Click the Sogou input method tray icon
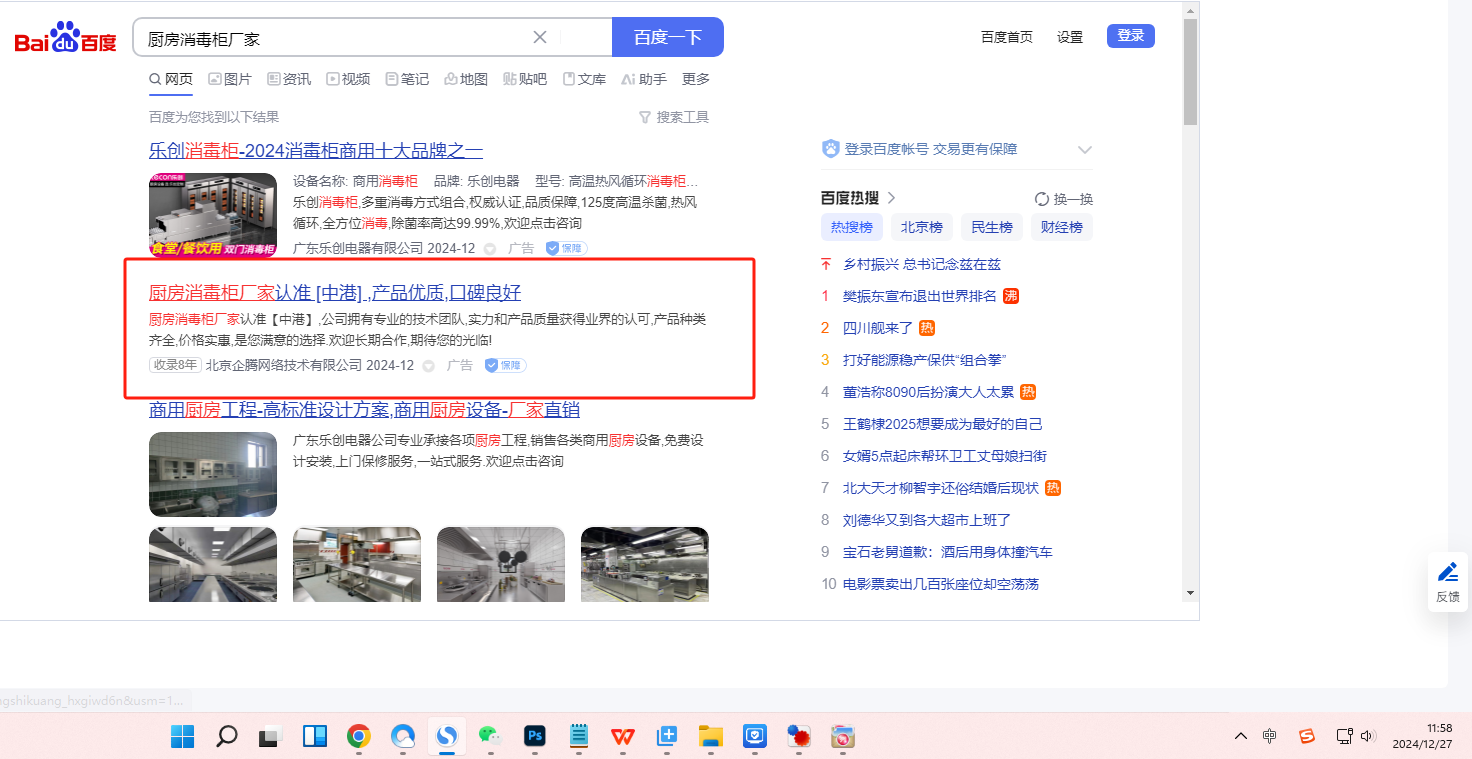This screenshot has height=759, width=1472. click(x=1307, y=736)
